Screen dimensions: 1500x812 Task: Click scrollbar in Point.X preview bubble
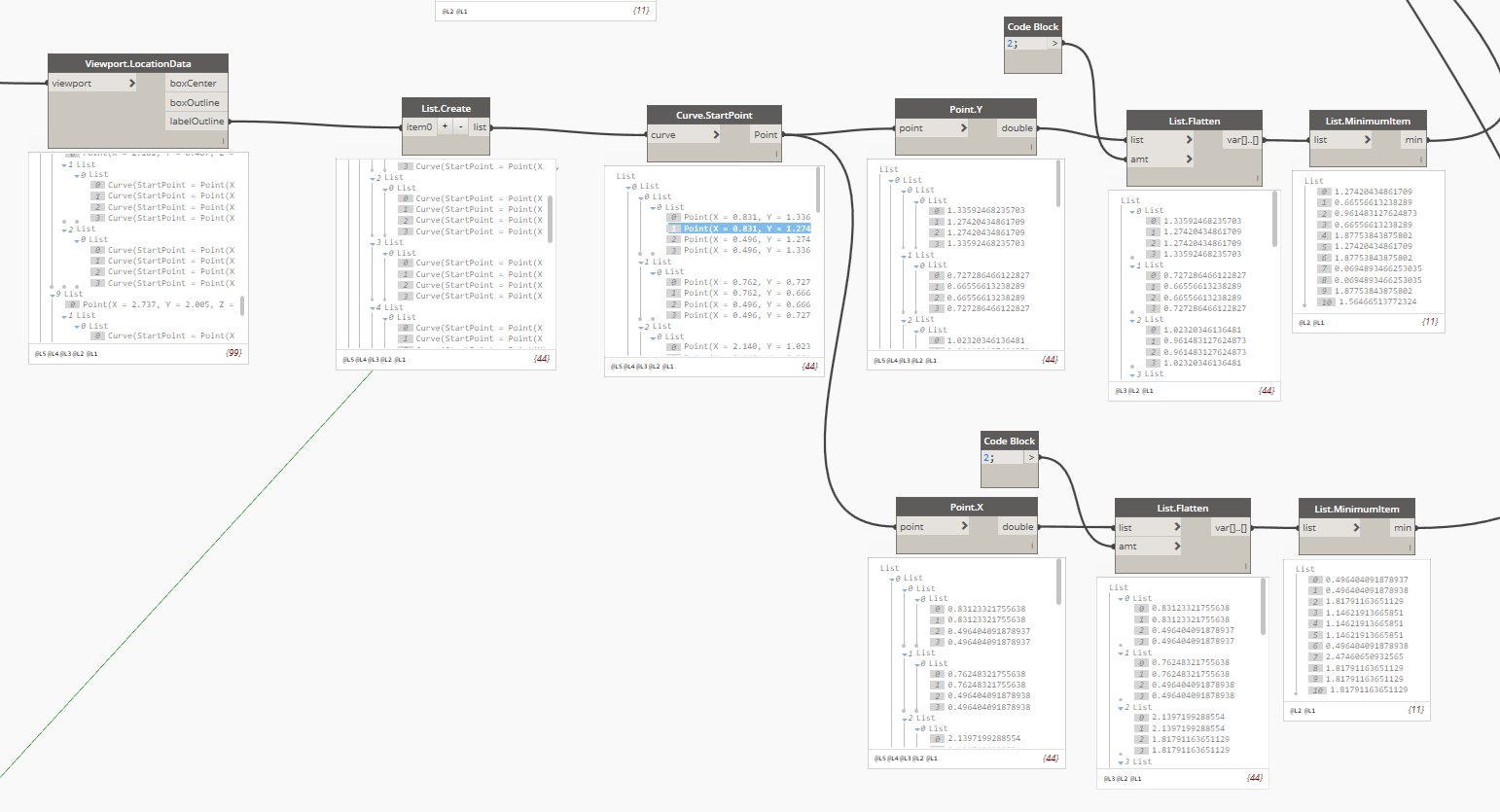coord(1058,583)
